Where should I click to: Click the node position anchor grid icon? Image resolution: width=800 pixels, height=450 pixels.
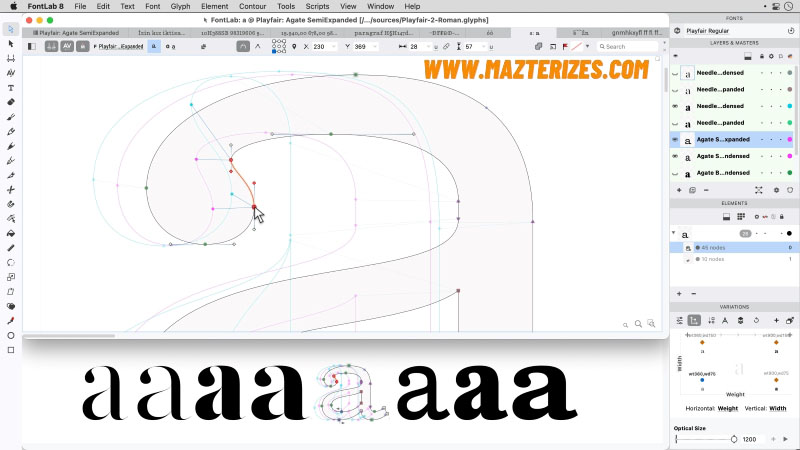click(279, 46)
